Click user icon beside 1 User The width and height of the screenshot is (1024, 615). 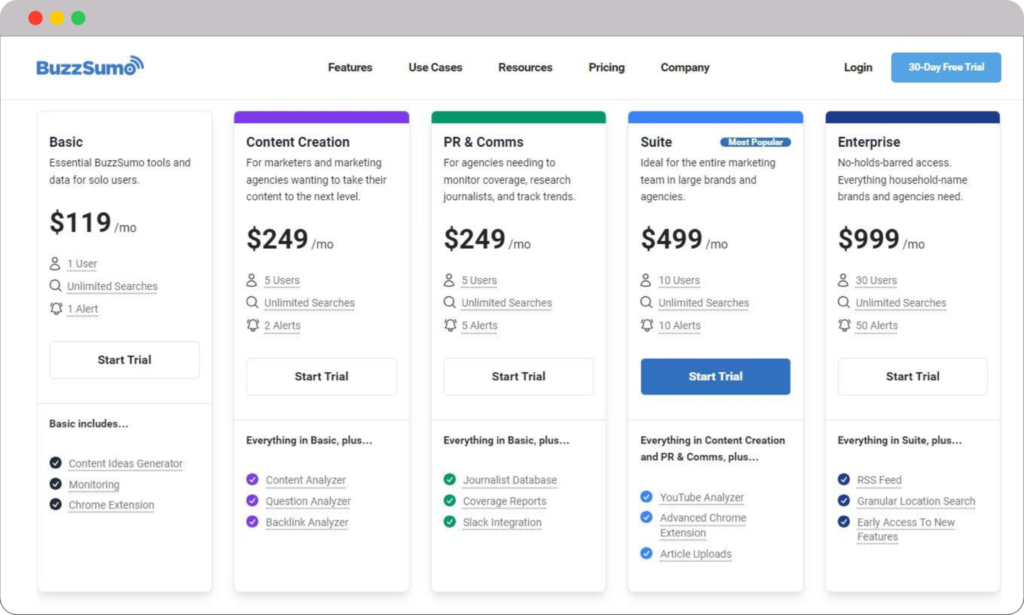click(55, 264)
